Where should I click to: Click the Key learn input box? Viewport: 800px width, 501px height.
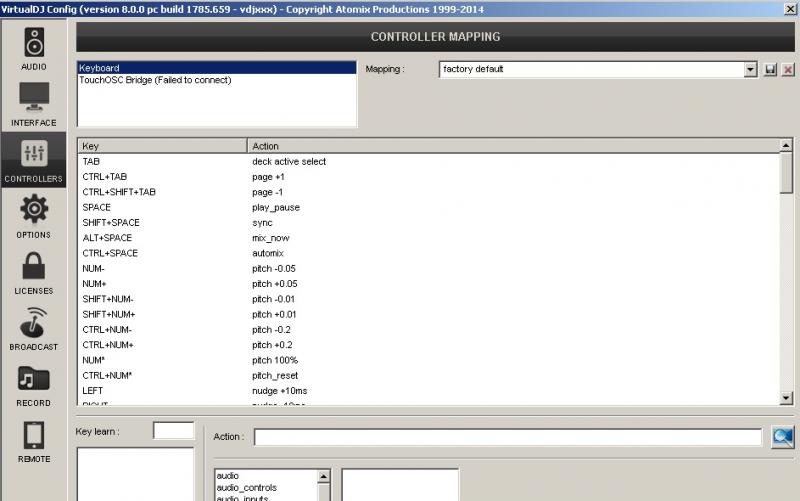pyautogui.click(x=173, y=431)
